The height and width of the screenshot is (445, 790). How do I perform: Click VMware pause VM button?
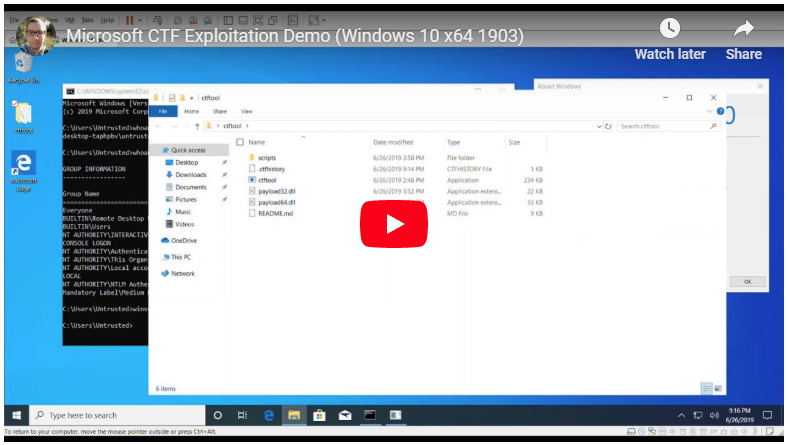coord(129,20)
